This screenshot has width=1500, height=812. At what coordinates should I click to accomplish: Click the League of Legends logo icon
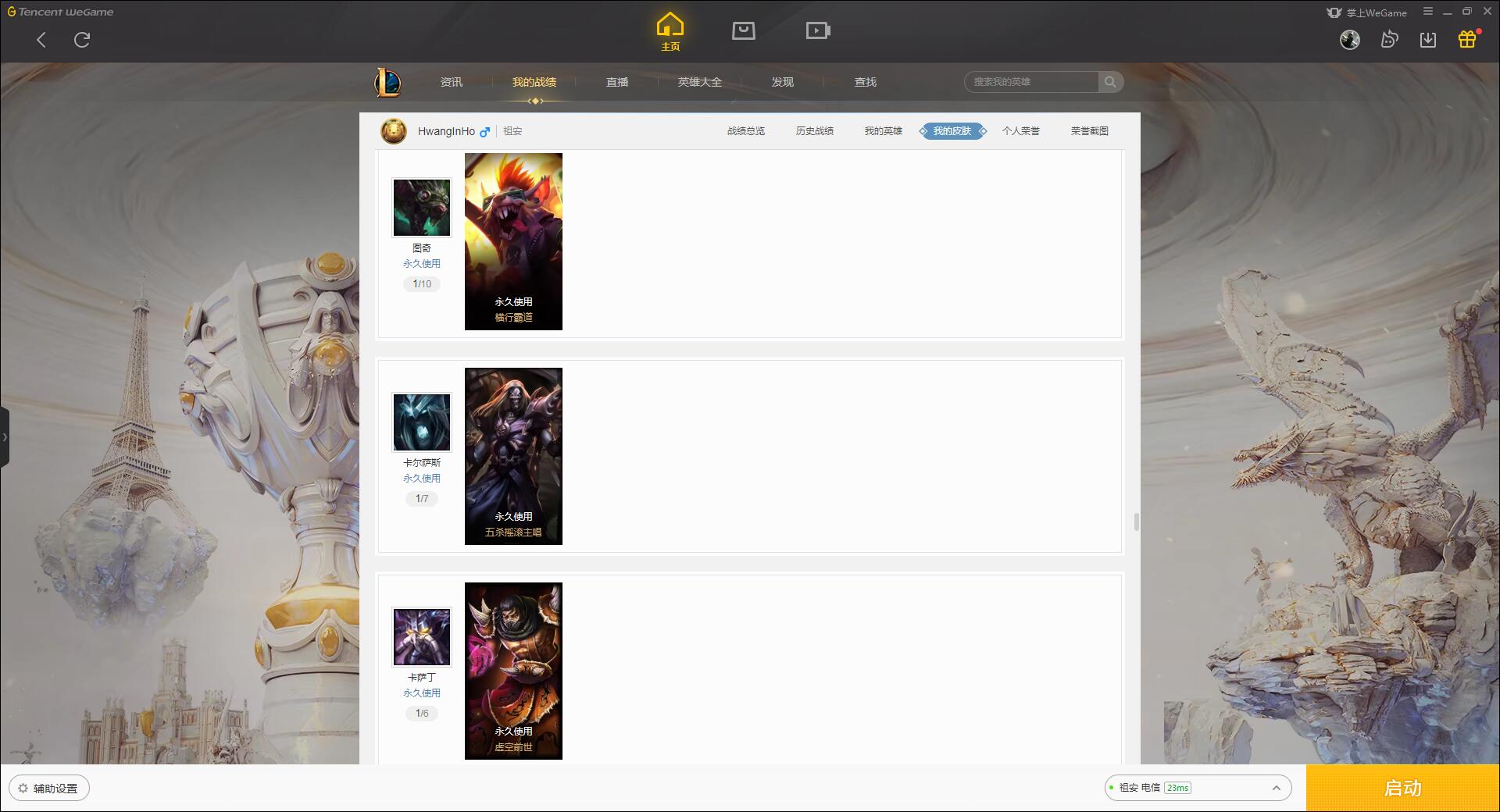pyautogui.click(x=387, y=82)
